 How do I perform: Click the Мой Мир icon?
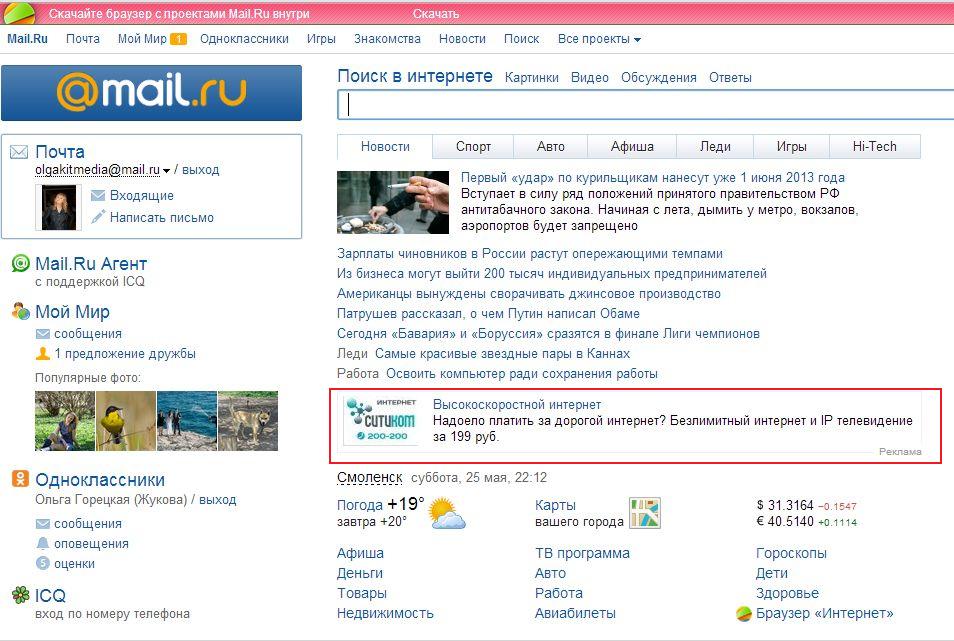21,311
